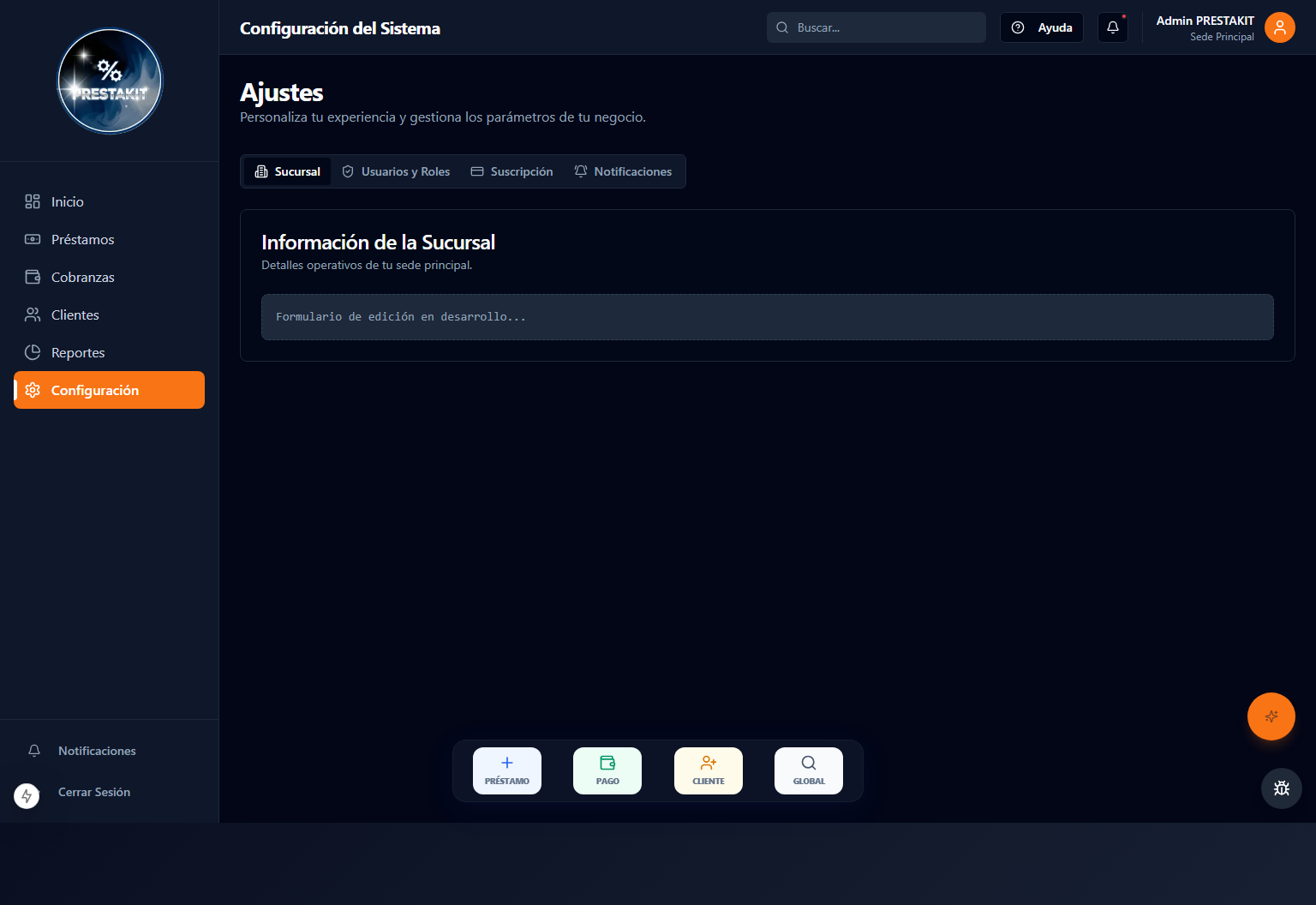The image size is (1316, 905).
Task: Go to Cobranzas in the sidebar
Action: 109,277
